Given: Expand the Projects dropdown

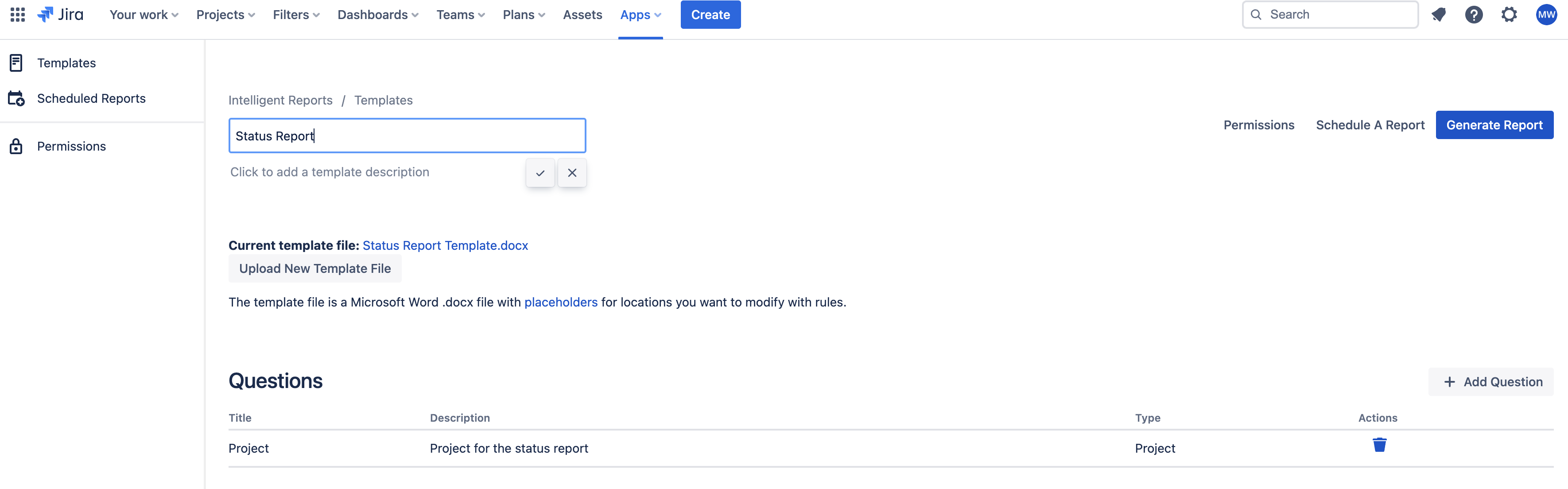Looking at the screenshot, I should click(225, 15).
